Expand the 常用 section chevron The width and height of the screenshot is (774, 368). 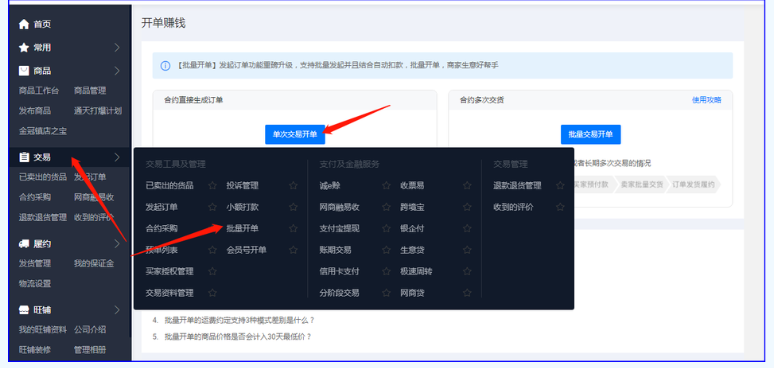[x=117, y=47]
